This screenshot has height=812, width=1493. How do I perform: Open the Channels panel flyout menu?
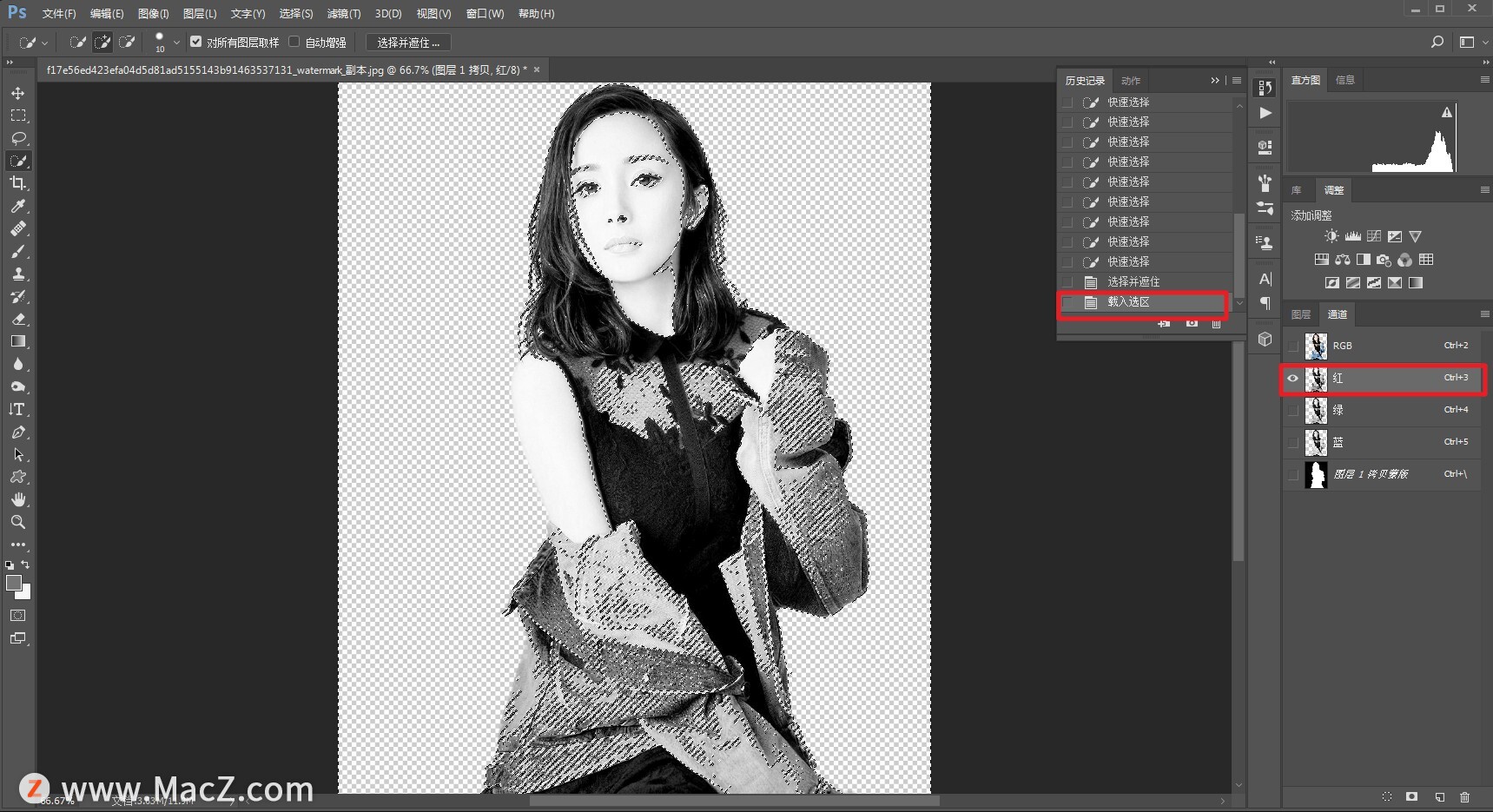coord(1484,314)
